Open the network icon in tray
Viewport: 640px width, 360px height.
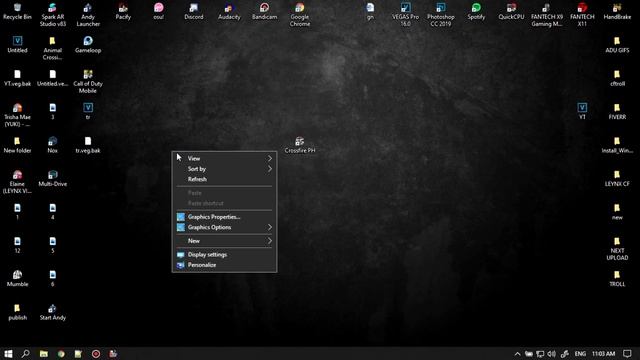(540, 354)
